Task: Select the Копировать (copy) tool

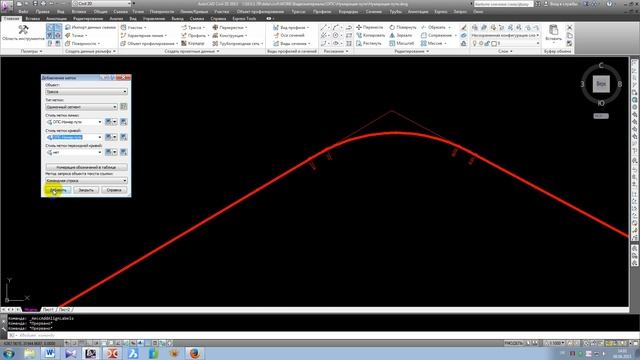Action: 370,36
